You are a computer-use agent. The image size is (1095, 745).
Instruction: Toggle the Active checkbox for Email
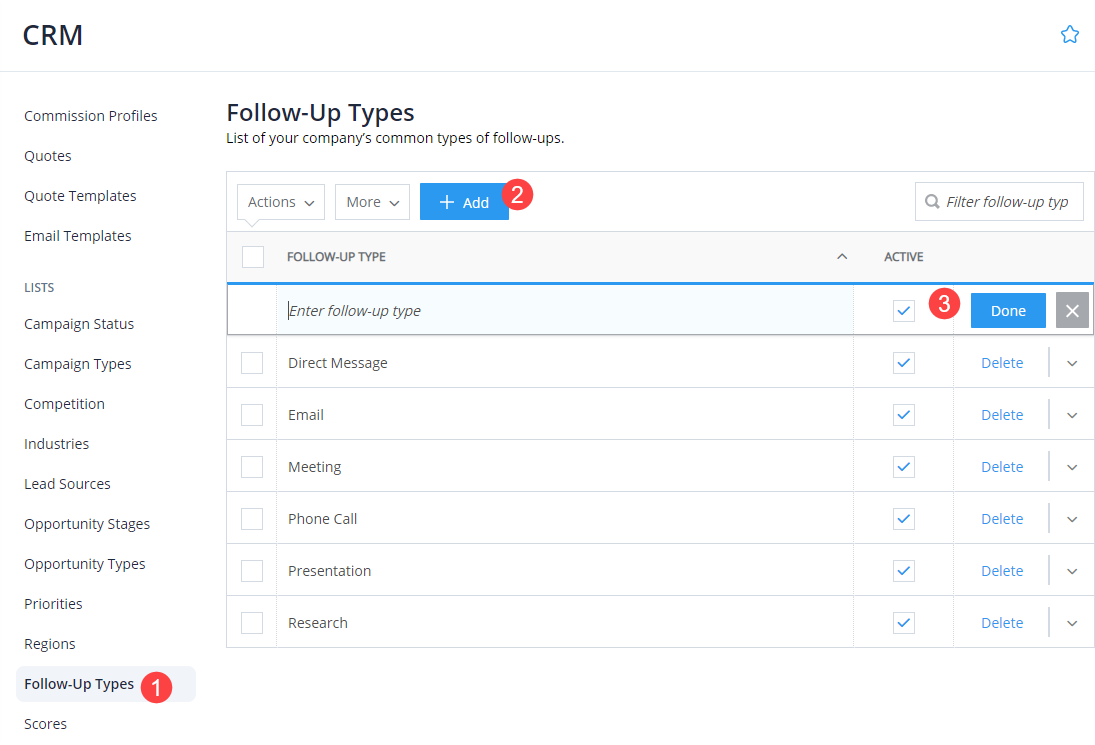(903, 414)
